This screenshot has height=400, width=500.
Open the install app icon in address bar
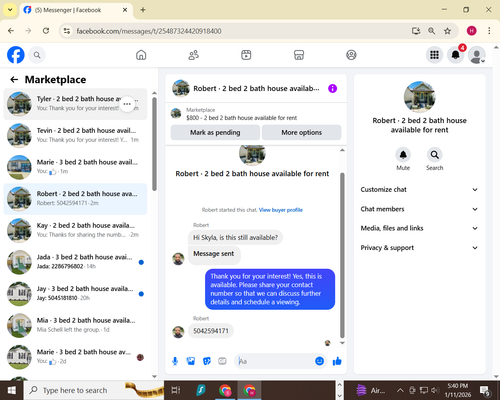416,31
